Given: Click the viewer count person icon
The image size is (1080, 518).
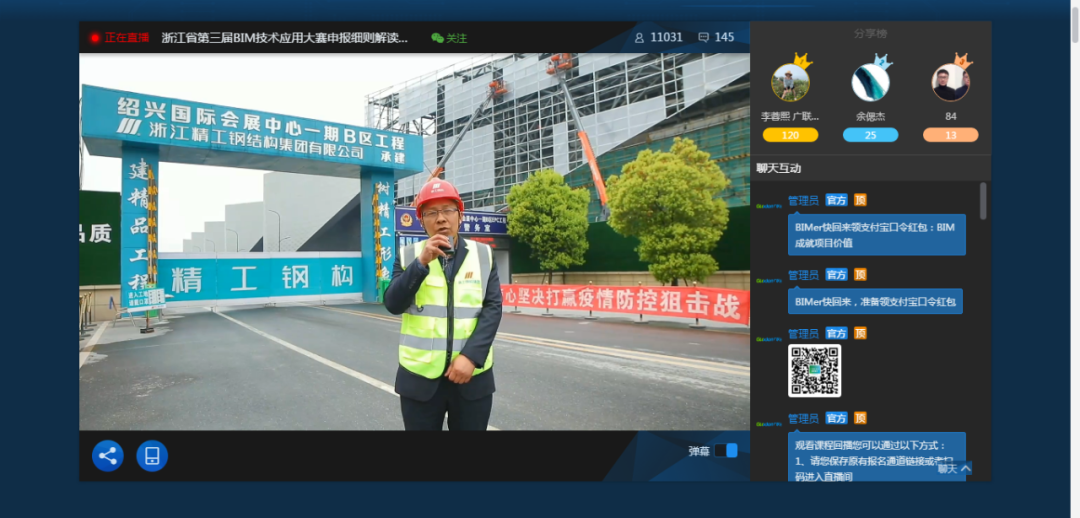Looking at the screenshot, I should [639, 38].
